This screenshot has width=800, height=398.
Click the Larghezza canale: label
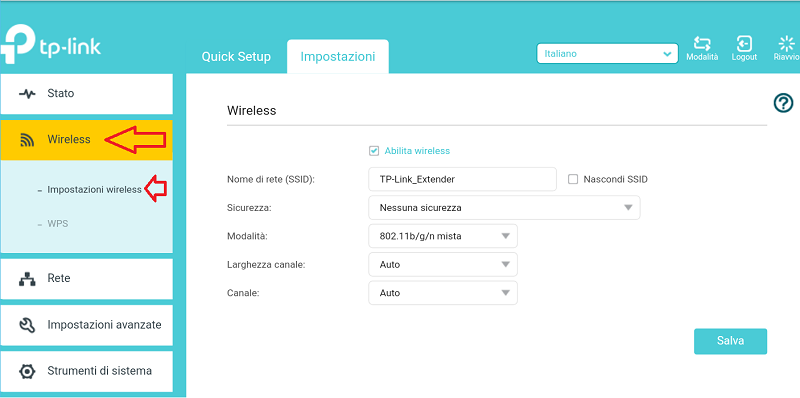tap(266, 265)
